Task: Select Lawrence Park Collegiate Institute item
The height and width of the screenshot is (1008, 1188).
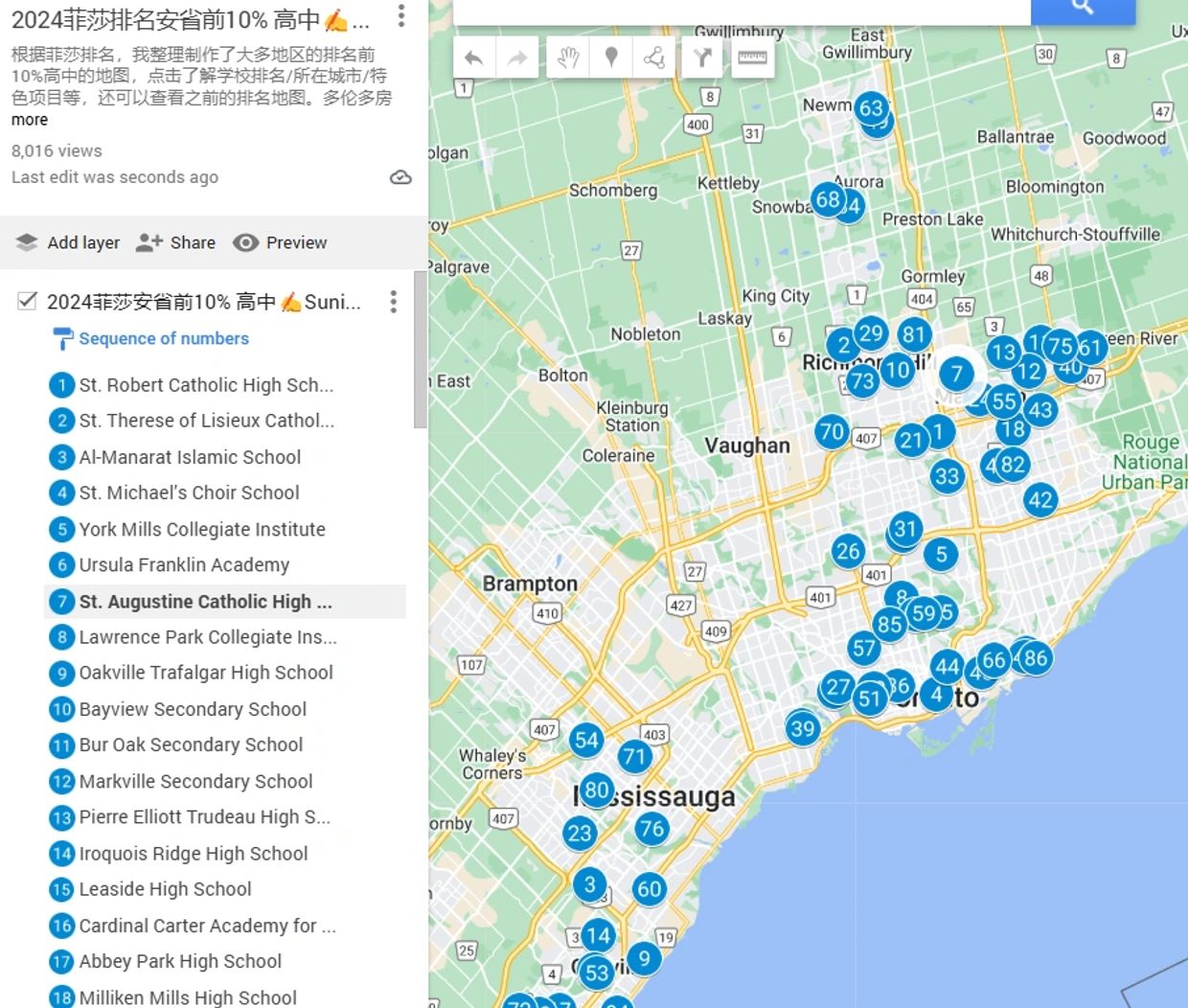Action: tap(225, 637)
